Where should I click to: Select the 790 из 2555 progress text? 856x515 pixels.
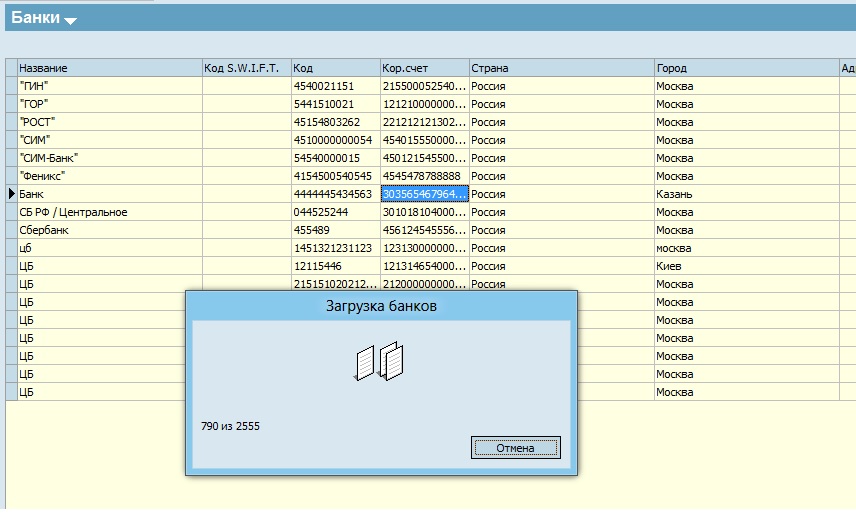coord(230,426)
